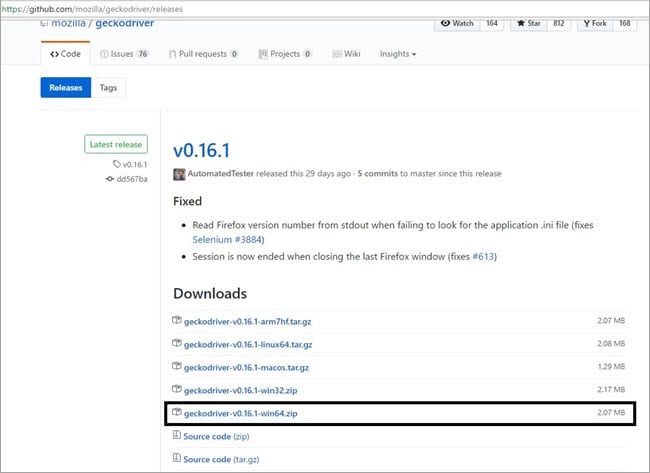Switch to the Tags view
This screenshot has height=473, width=650.
(108, 87)
